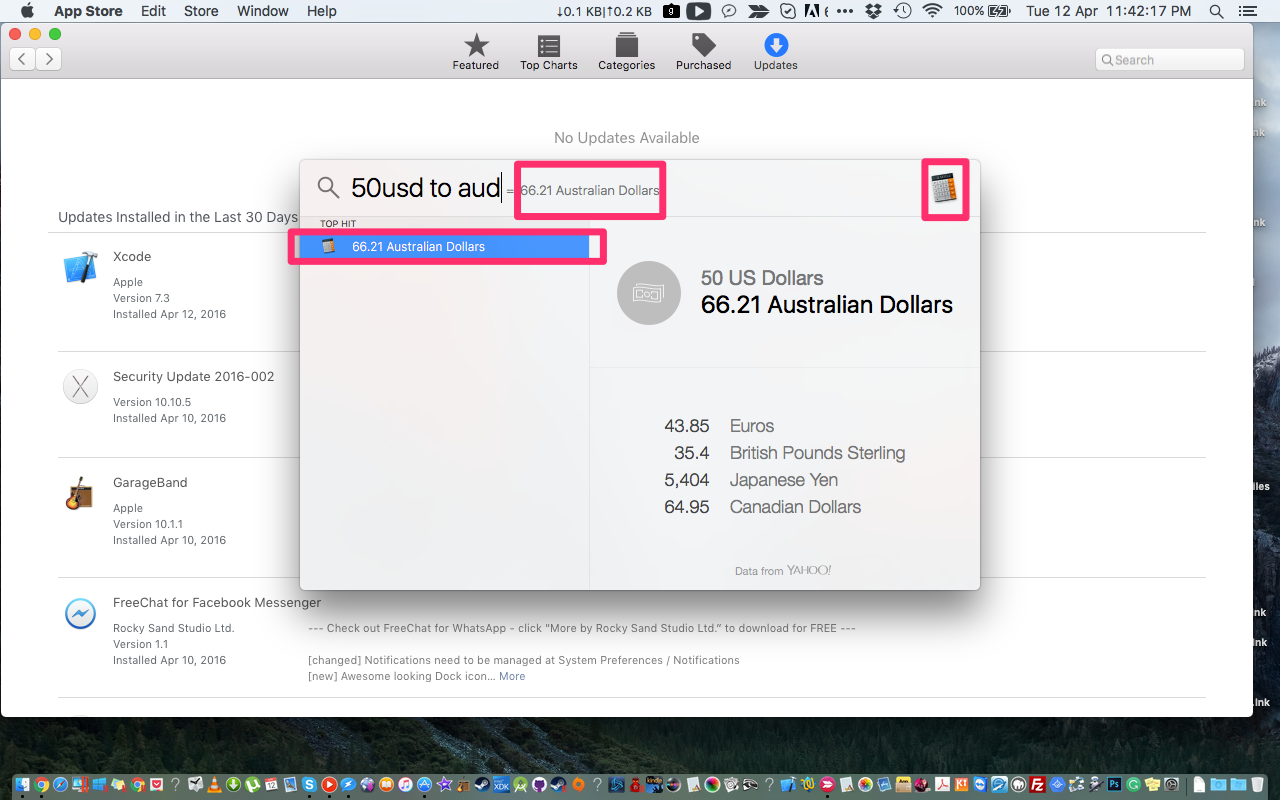Open iMovie from the Dock

pos(444,785)
